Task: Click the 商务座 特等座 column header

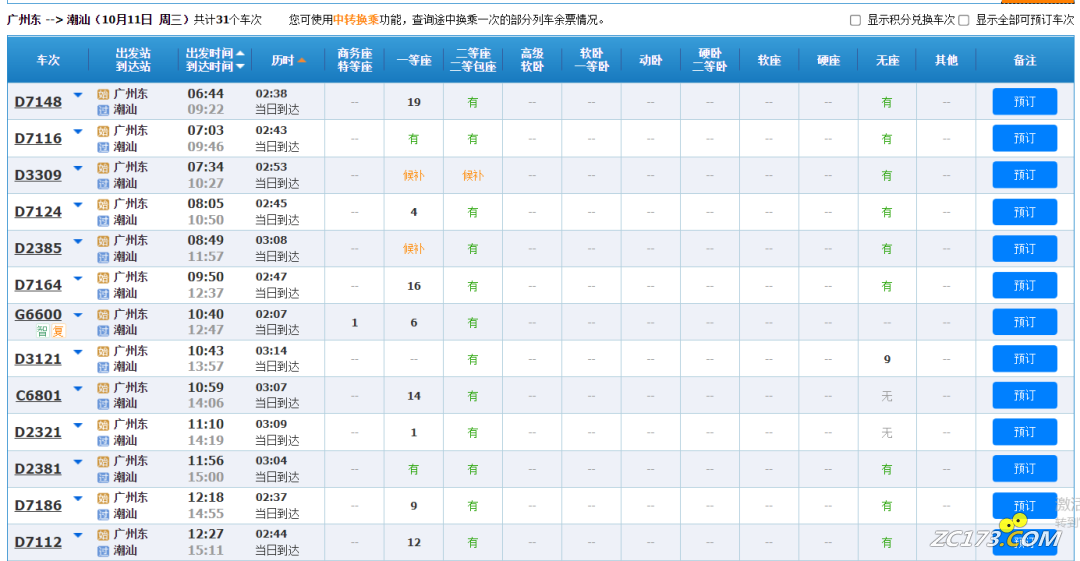Action: (x=355, y=60)
